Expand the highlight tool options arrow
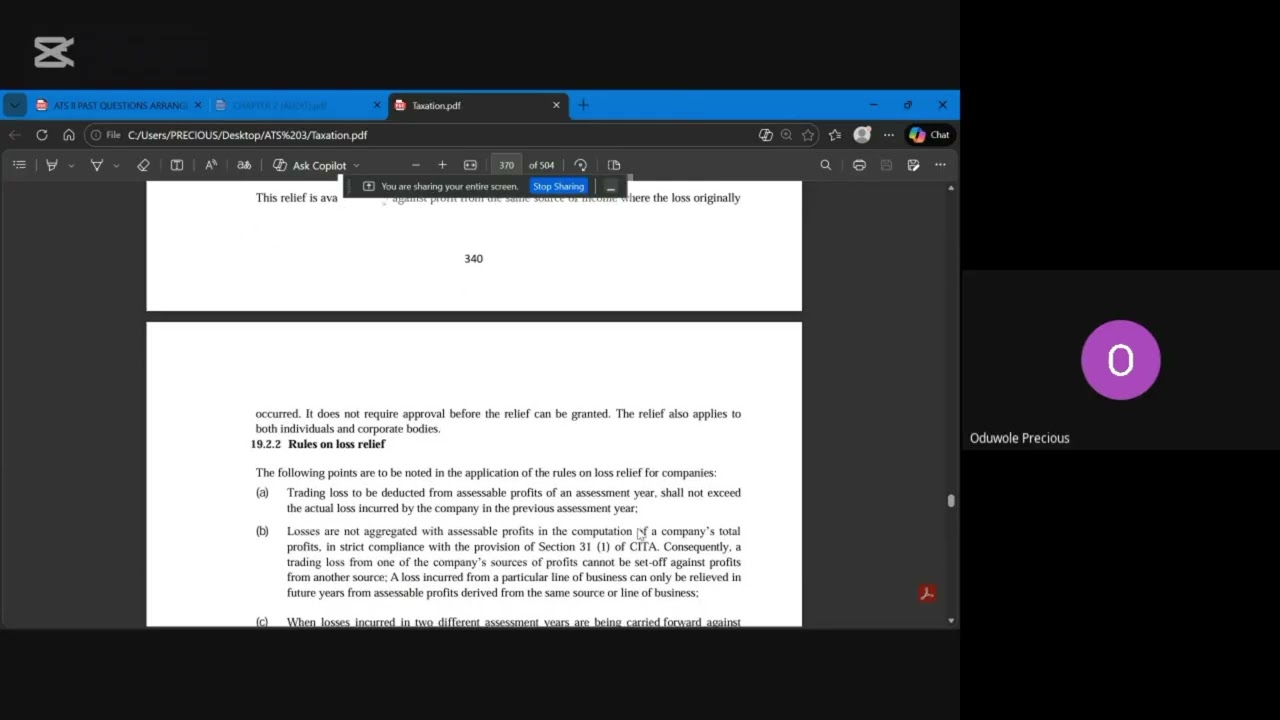This screenshot has height=720, width=1280. [71, 166]
